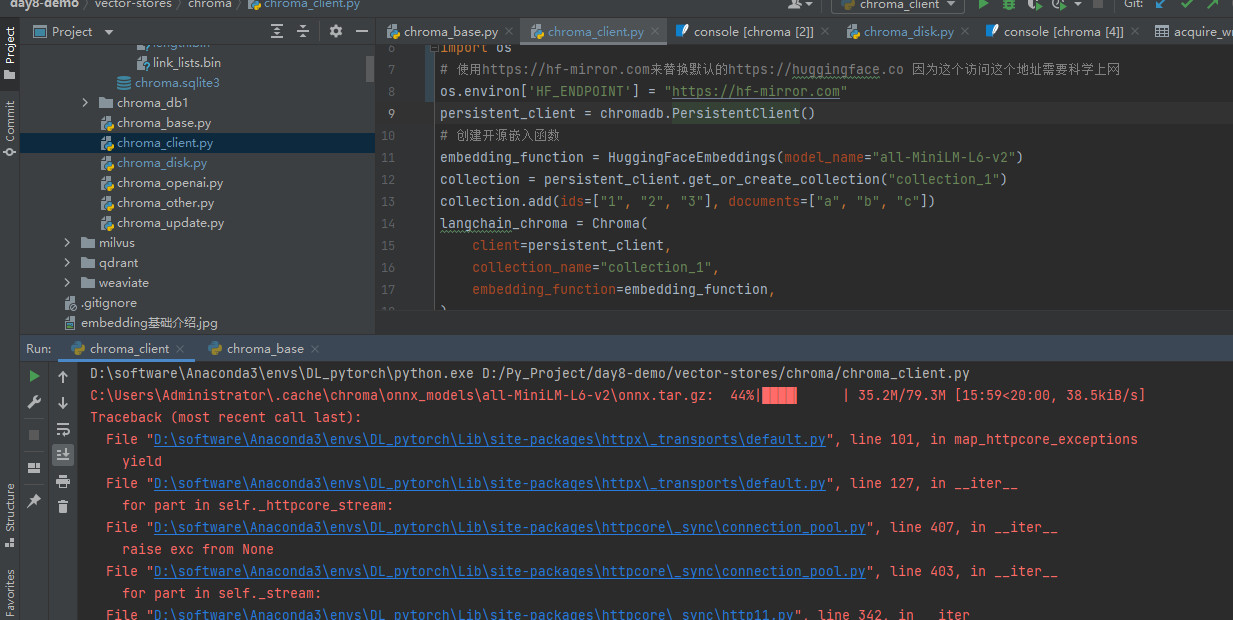
Task: Select link_lists.bin file
Action: tap(186, 63)
